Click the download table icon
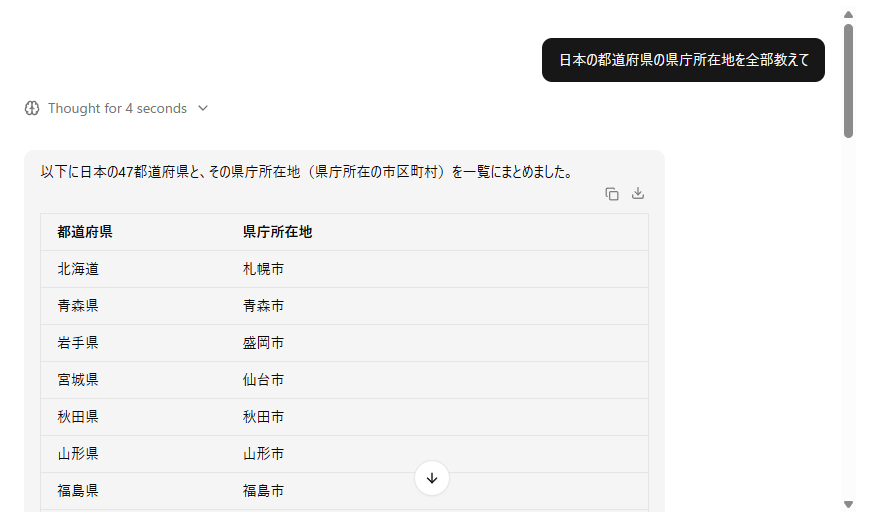This screenshot has width=869, height=520. (x=638, y=193)
